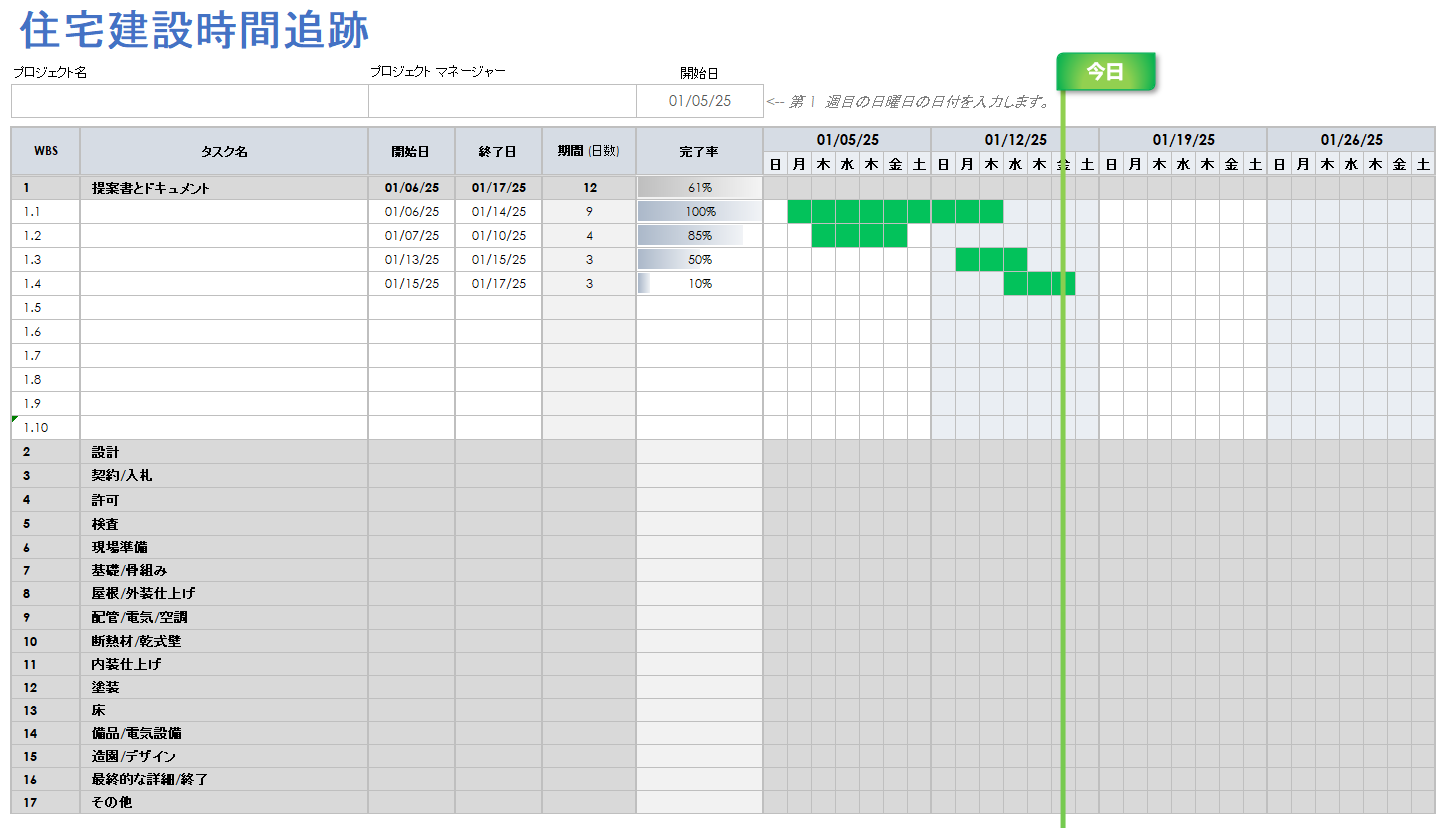The image size is (1436, 828).
Task: Select the 提案書とドキュメント task name cell
Action: coord(224,188)
